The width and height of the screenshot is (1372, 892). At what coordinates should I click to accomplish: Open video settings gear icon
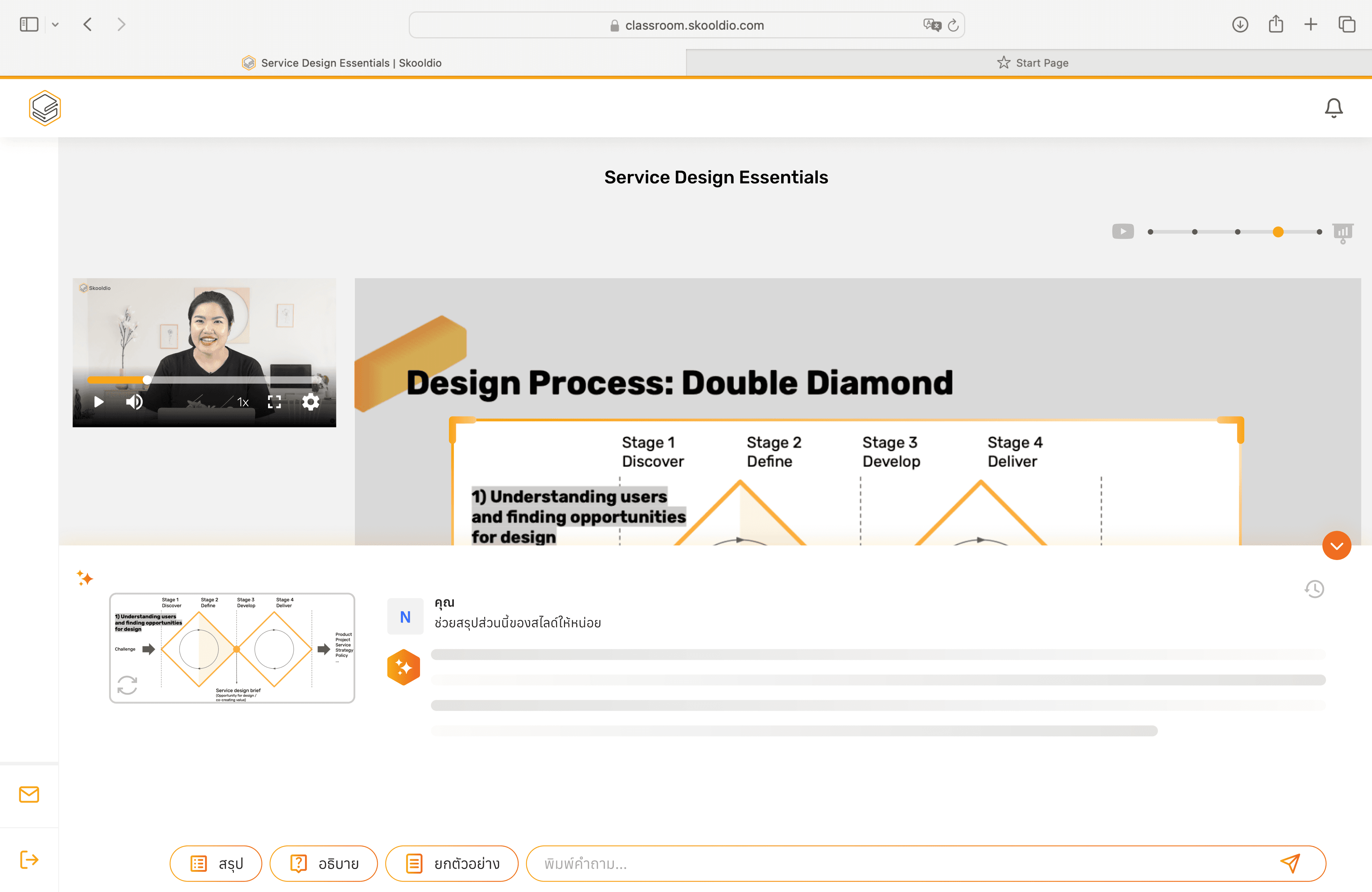click(310, 402)
